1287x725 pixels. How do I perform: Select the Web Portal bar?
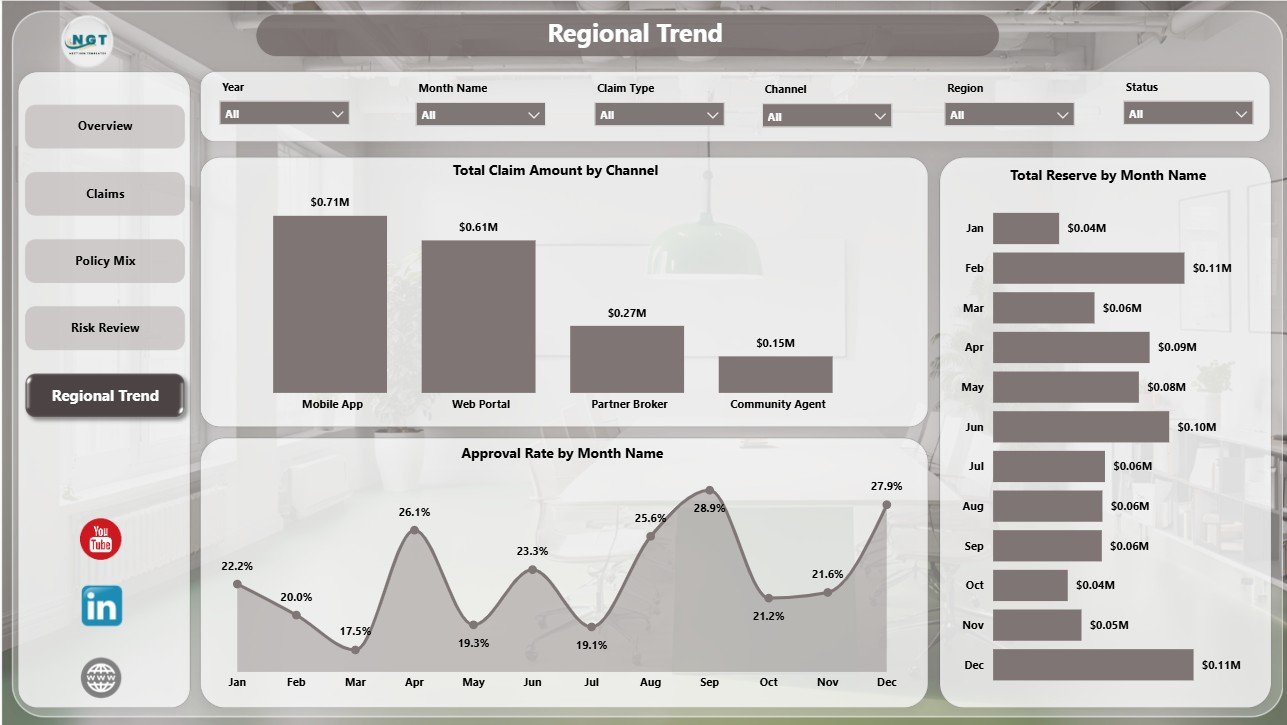[478, 316]
